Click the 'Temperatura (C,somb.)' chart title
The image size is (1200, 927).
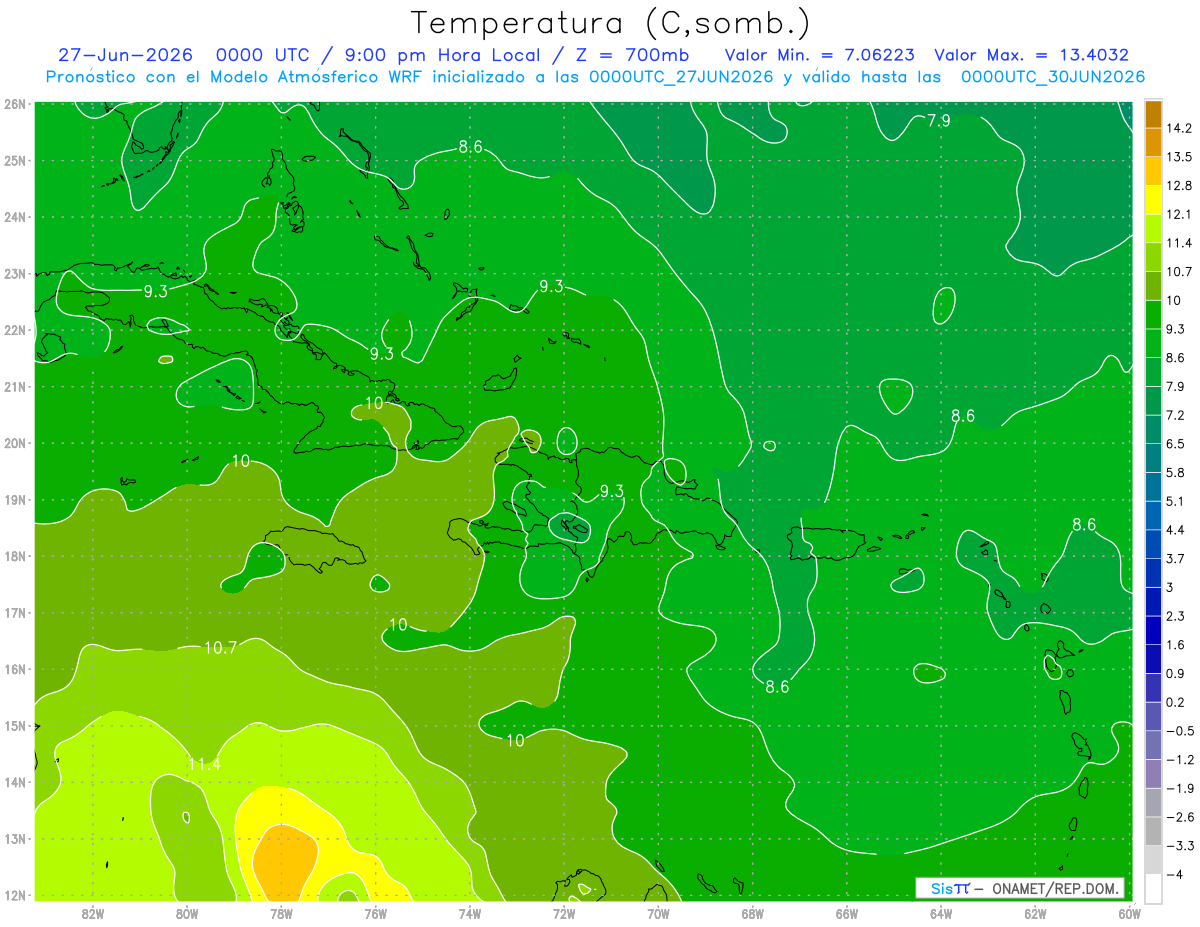[x=610, y=23]
